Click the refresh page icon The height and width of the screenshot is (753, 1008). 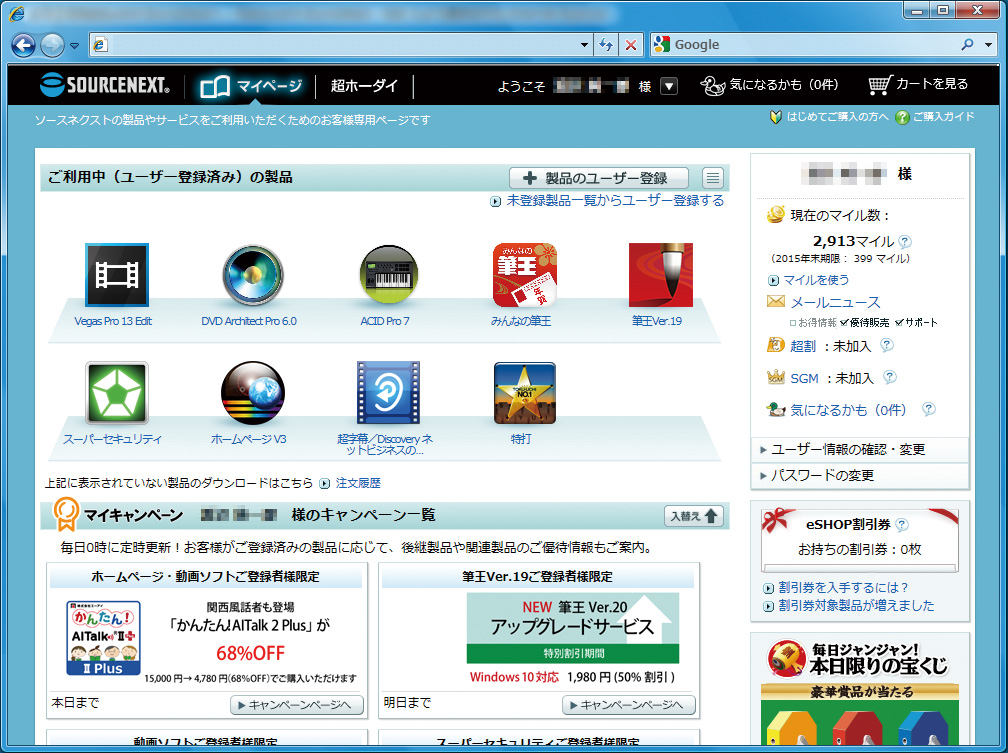tap(605, 44)
